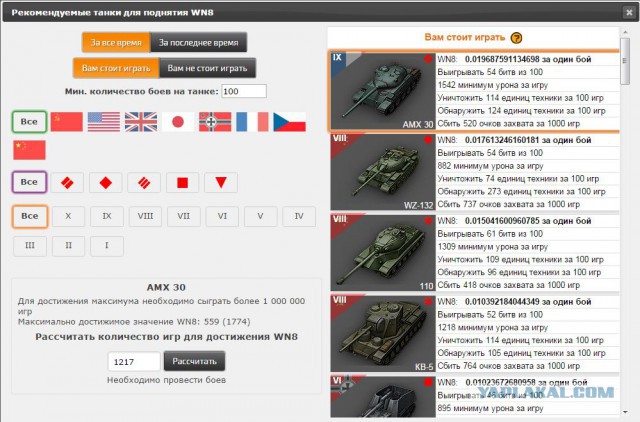Toggle the nations 'Все' filter
This screenshot has height=422, width=640.
[x=29, y=122]
